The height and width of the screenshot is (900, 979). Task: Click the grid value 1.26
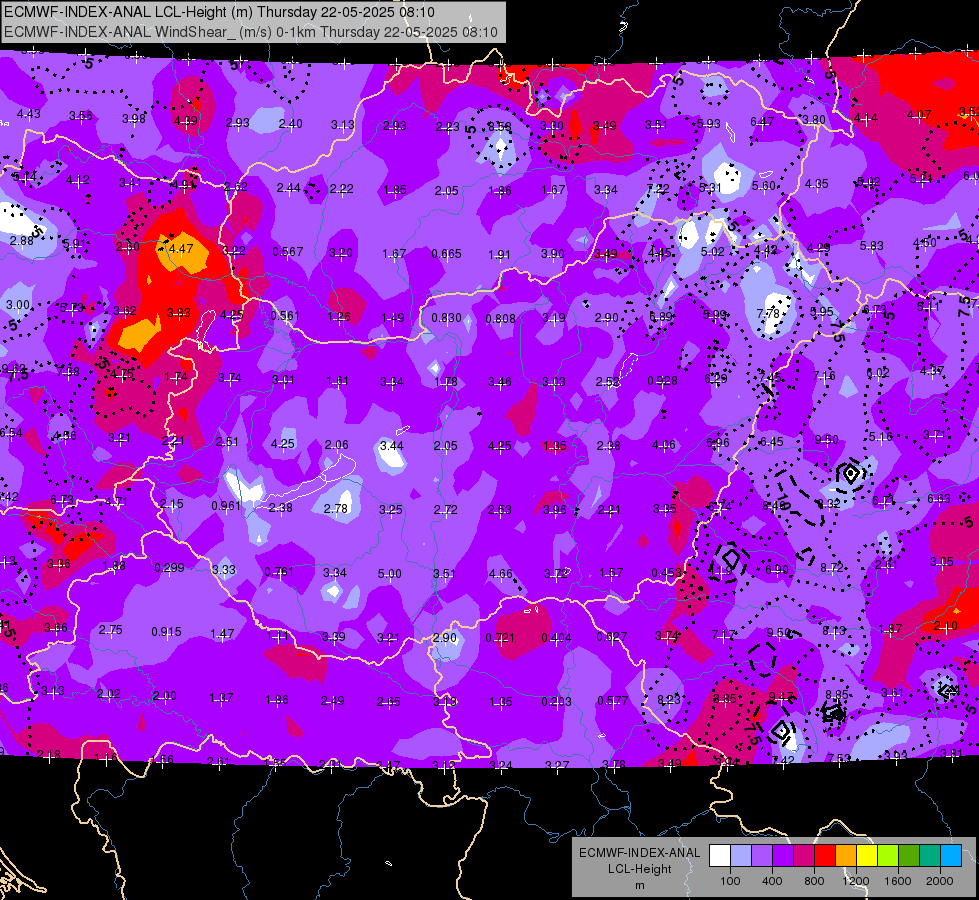pyautogui.click(x=339, y=316)
